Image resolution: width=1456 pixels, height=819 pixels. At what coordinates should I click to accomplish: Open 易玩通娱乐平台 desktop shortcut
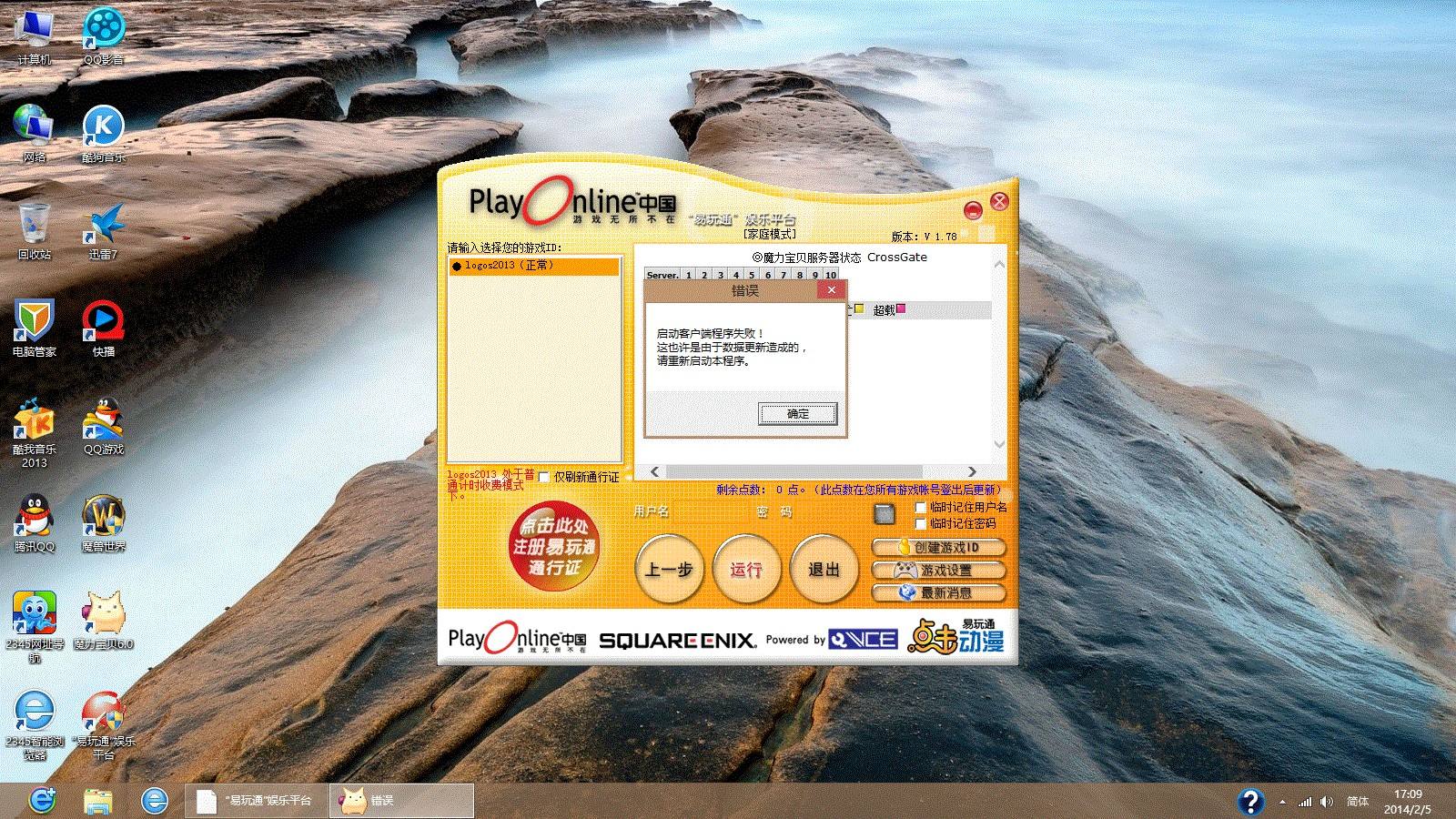104,725
